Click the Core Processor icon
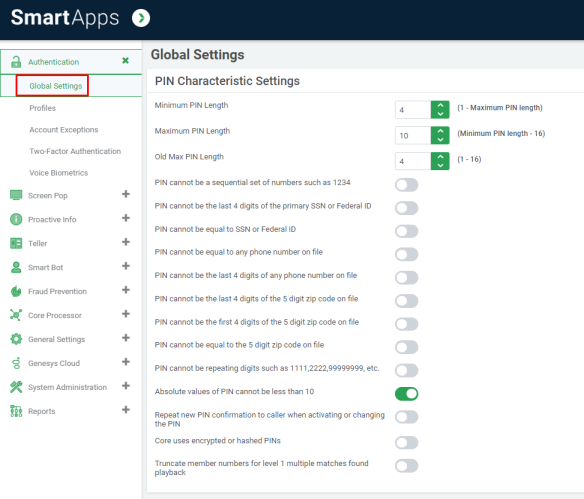584x499 pixels. click(x=16, y=315)
